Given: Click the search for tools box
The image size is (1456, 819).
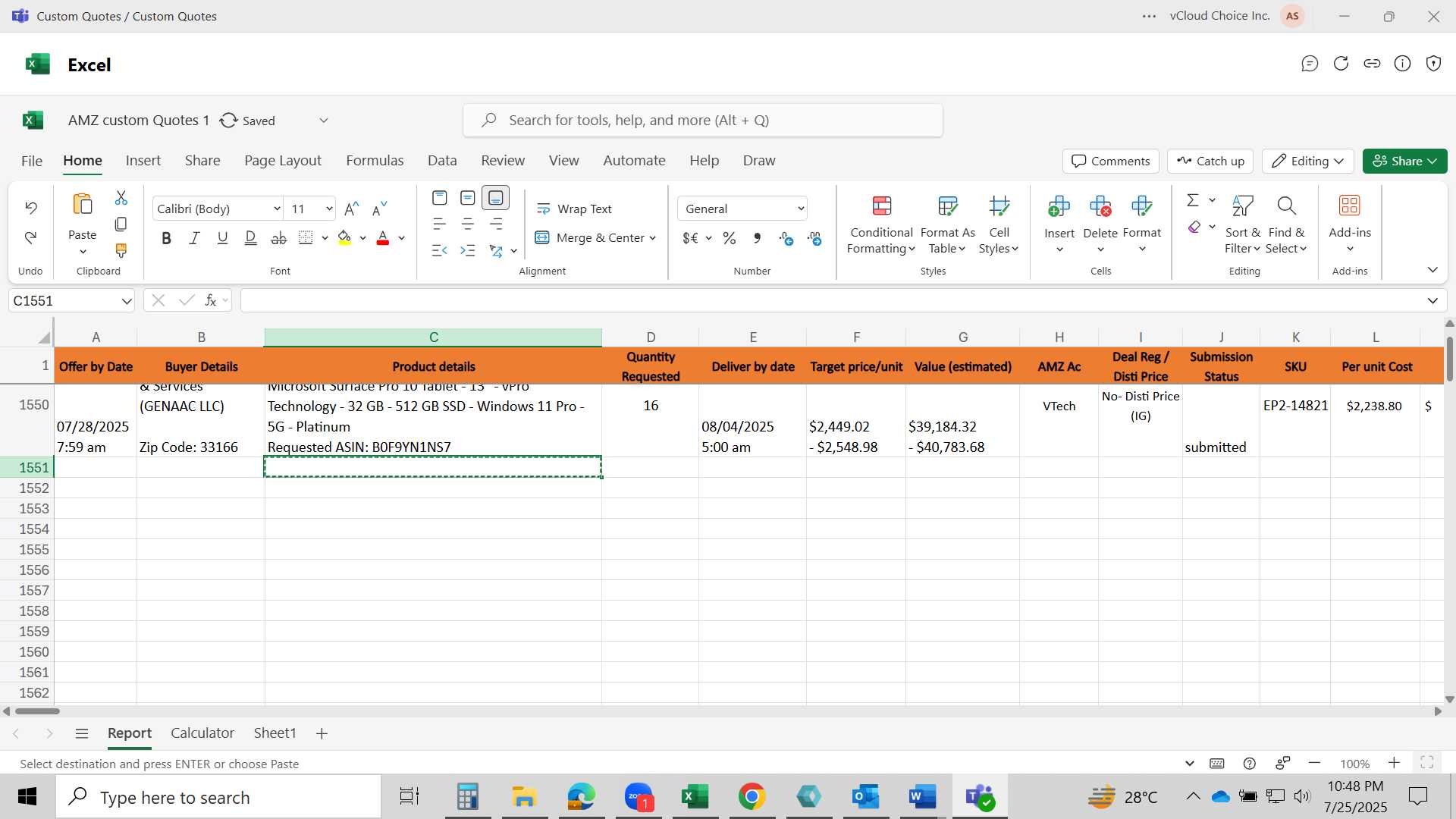Looking at the screenshot, I should 703,121.
